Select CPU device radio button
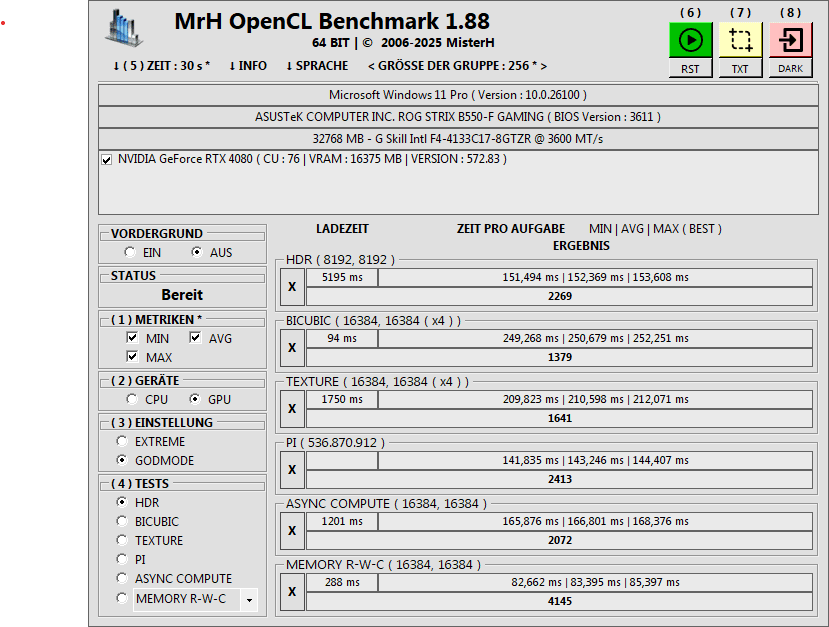This screenshot has height=627, width=829. [x=132, y=399]
